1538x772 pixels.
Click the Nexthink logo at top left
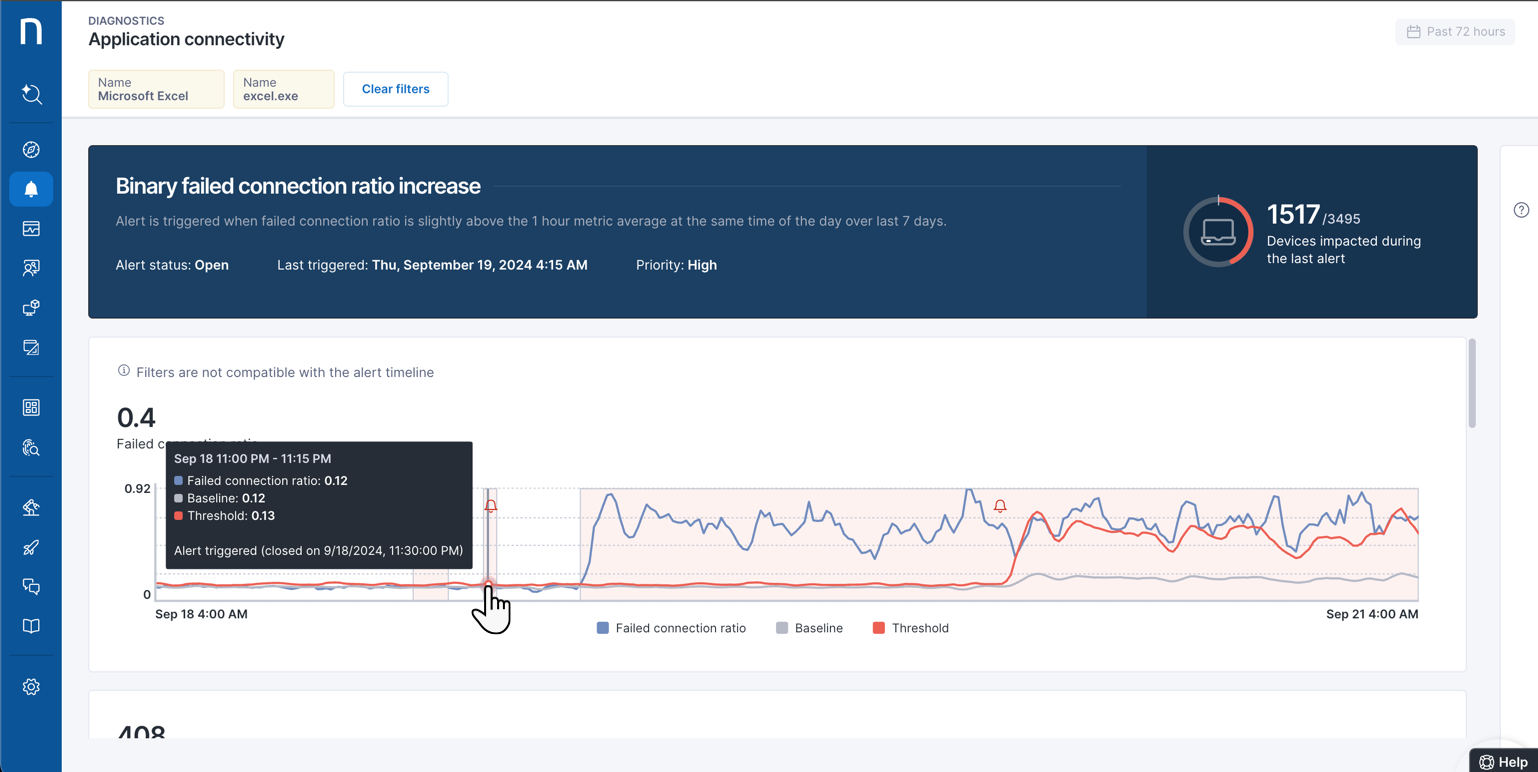[31, 31]
